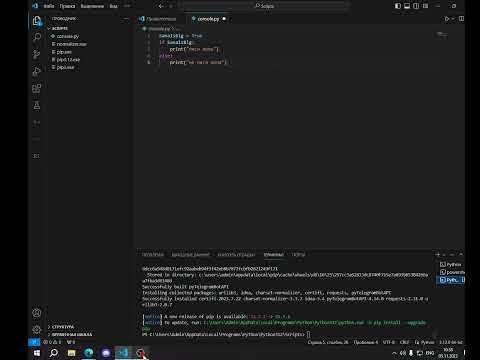Viewport: 480px width, 360px height.
Task: Click remote window indicator in status bar
Action: [x=34, y=342]
